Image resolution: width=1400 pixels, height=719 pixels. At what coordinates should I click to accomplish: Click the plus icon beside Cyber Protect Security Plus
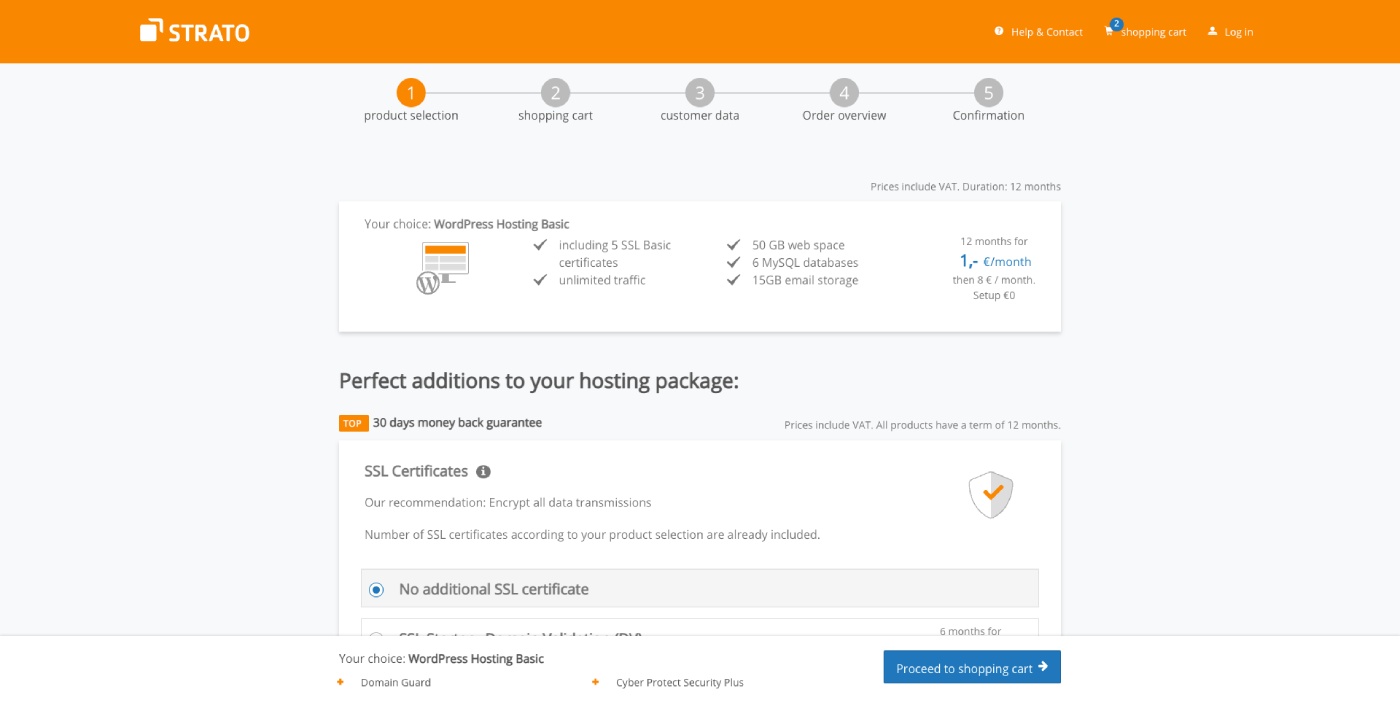[x=597, y=682]
